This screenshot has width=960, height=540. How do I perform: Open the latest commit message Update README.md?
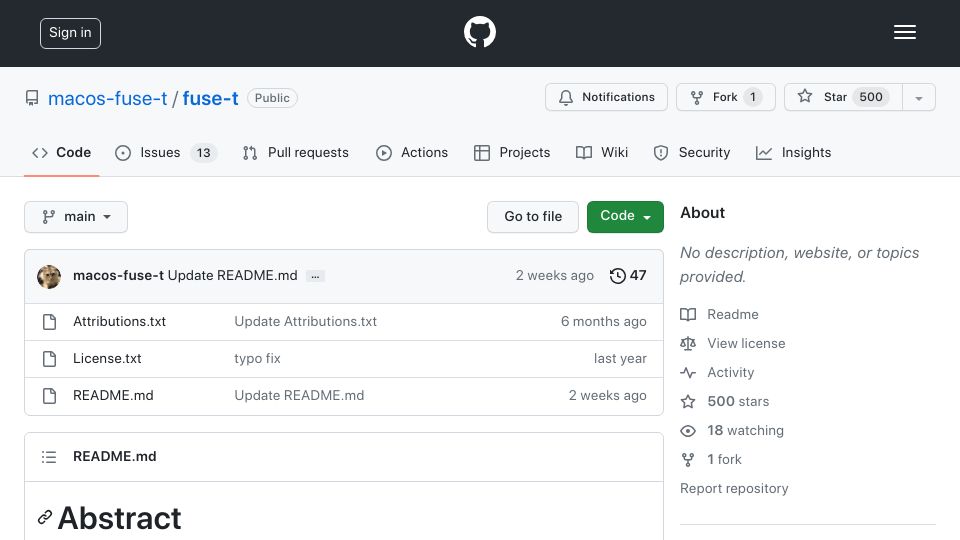[x=233, y=276]
